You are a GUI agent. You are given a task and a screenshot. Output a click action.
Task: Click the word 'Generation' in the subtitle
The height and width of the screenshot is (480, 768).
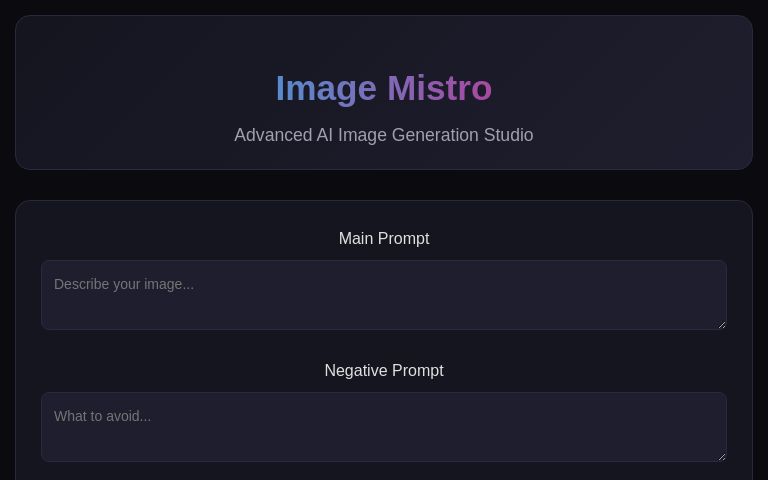(x=435, y=135)
